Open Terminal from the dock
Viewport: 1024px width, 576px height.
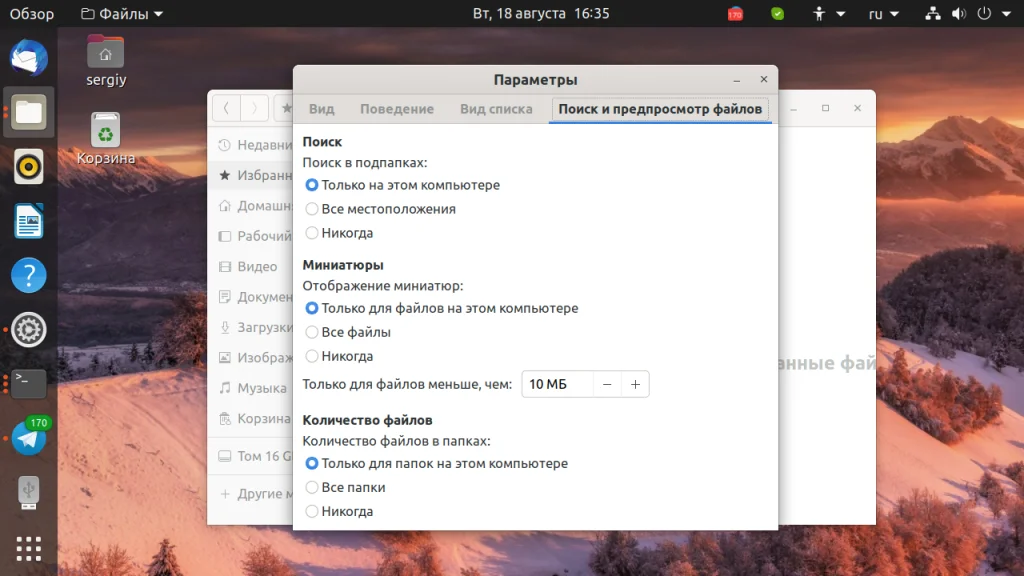pyautogui.click(x=29, y=383)
